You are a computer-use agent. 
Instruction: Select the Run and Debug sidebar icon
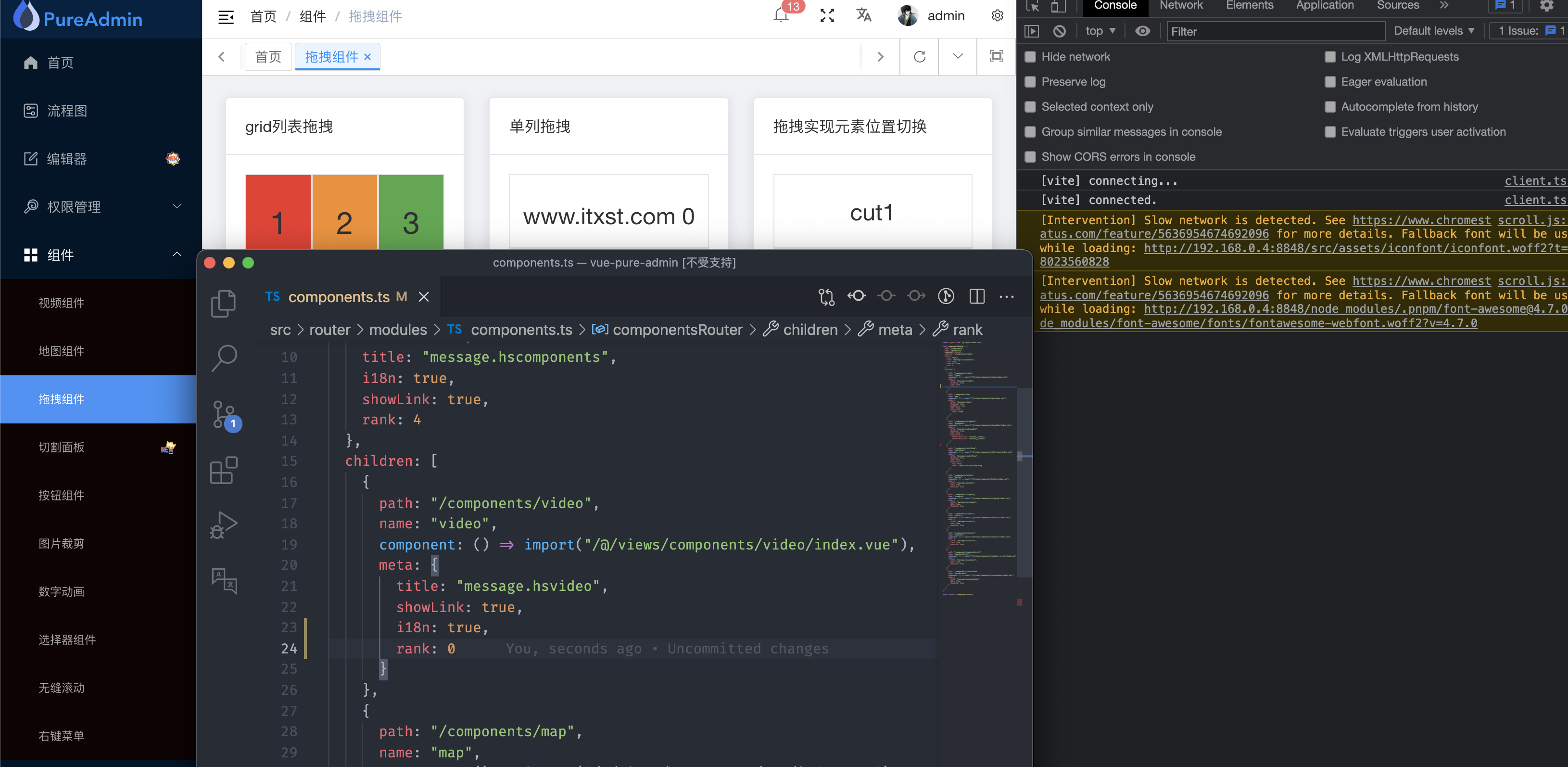pos(224,524)
